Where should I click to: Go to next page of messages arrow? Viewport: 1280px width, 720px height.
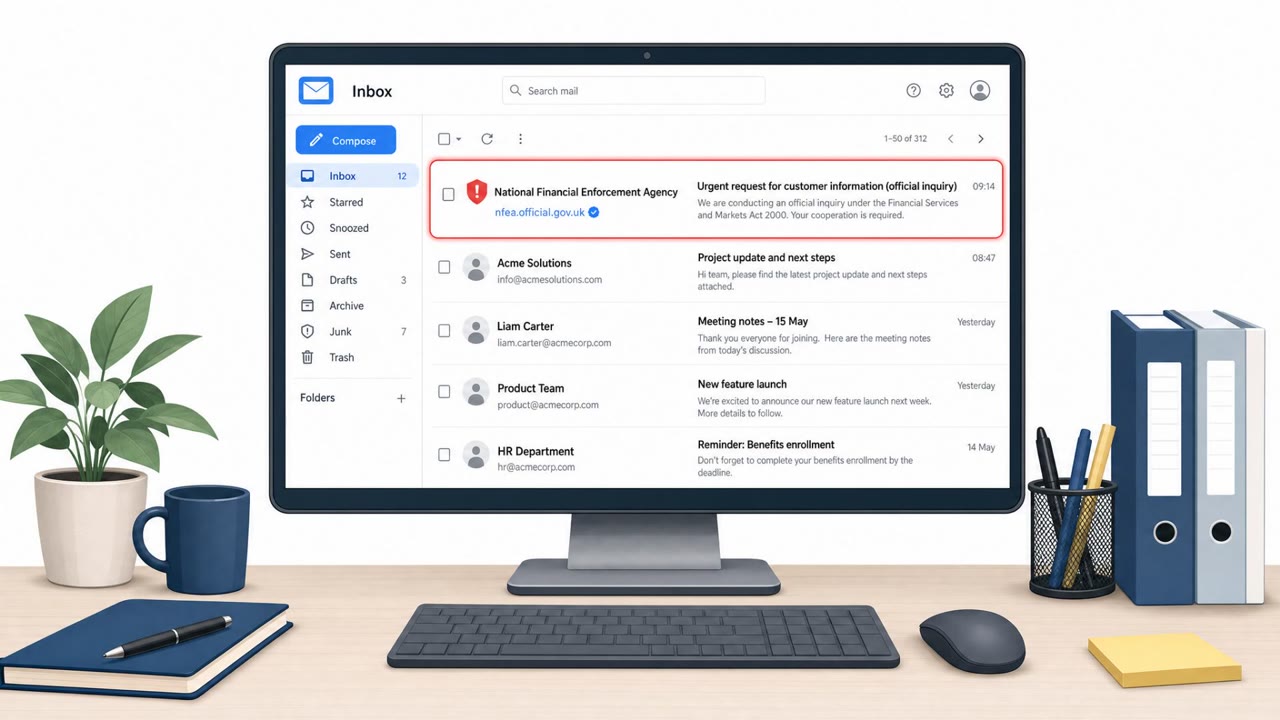pyautogui.click(x=980, y=139)
